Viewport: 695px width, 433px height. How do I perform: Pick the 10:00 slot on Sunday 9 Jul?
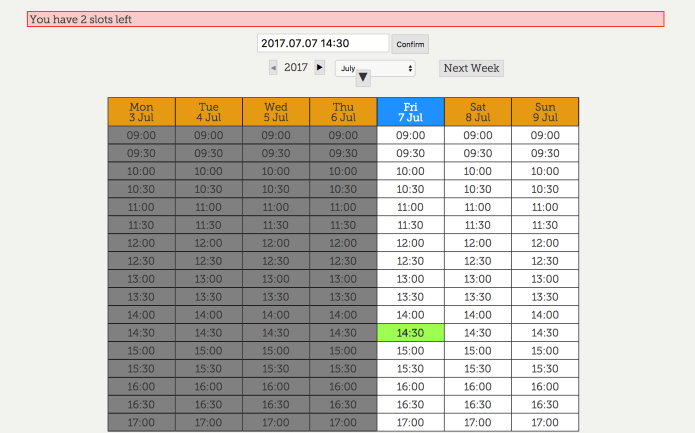coord(545,172)
